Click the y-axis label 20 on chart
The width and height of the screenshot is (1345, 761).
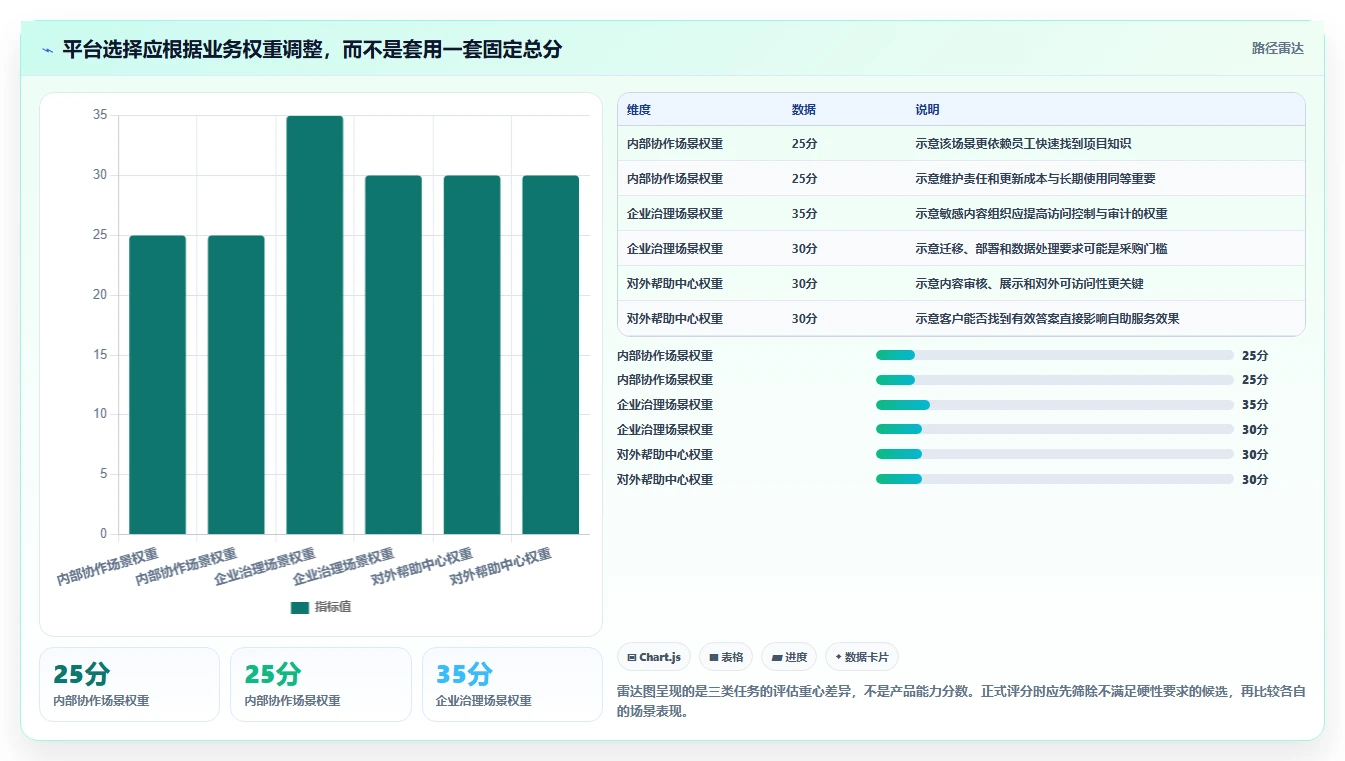(x=100, y=295)
